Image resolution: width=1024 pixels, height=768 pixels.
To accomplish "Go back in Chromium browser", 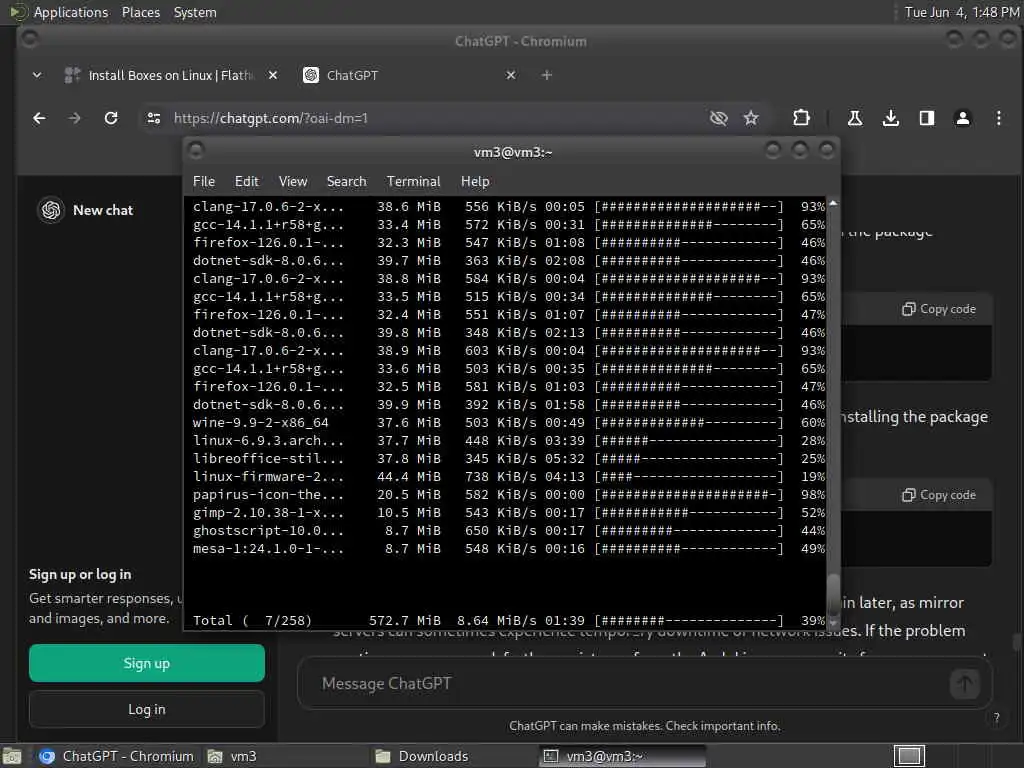I will (x=39, y=118).
